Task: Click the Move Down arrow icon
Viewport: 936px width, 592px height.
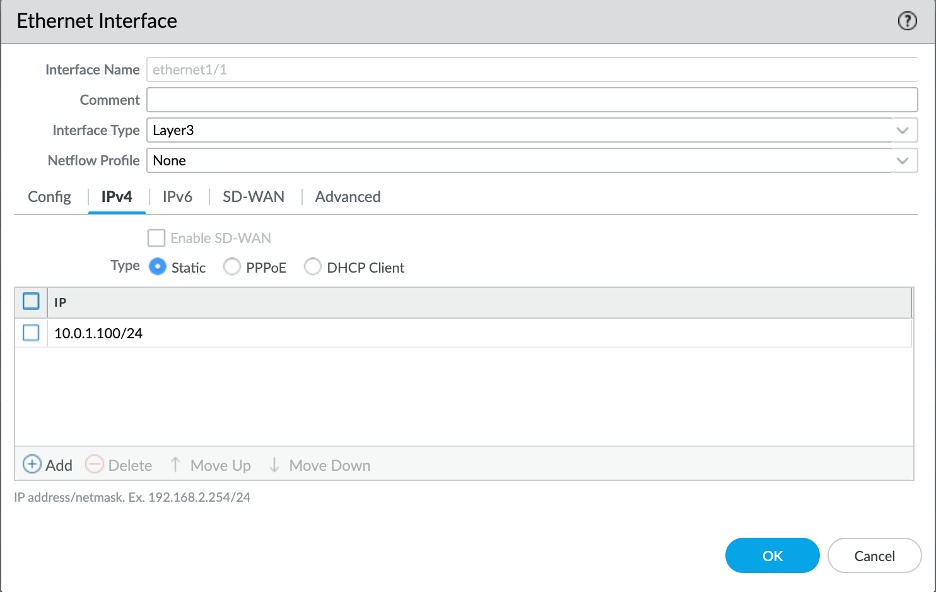Action: pyautogui.click(x=272, y=465)
